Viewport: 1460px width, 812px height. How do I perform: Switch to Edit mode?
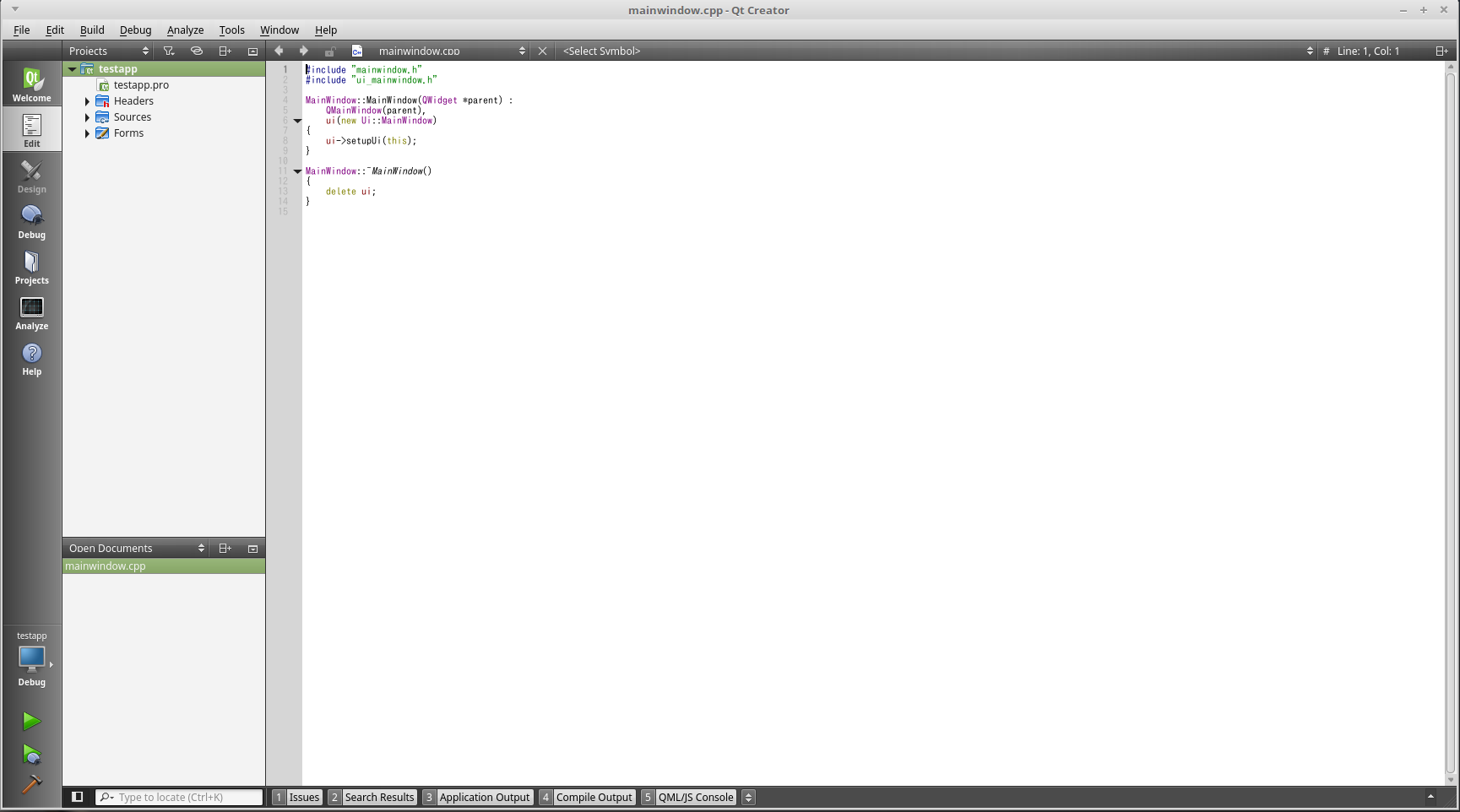[32, 129]
